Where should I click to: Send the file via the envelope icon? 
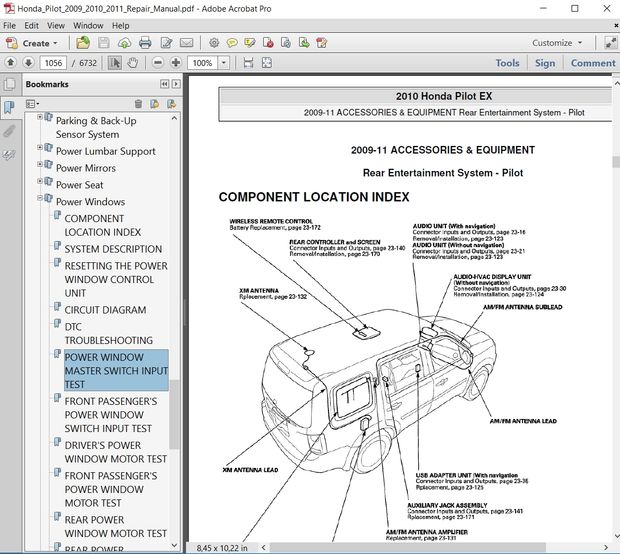coord(187,43)
